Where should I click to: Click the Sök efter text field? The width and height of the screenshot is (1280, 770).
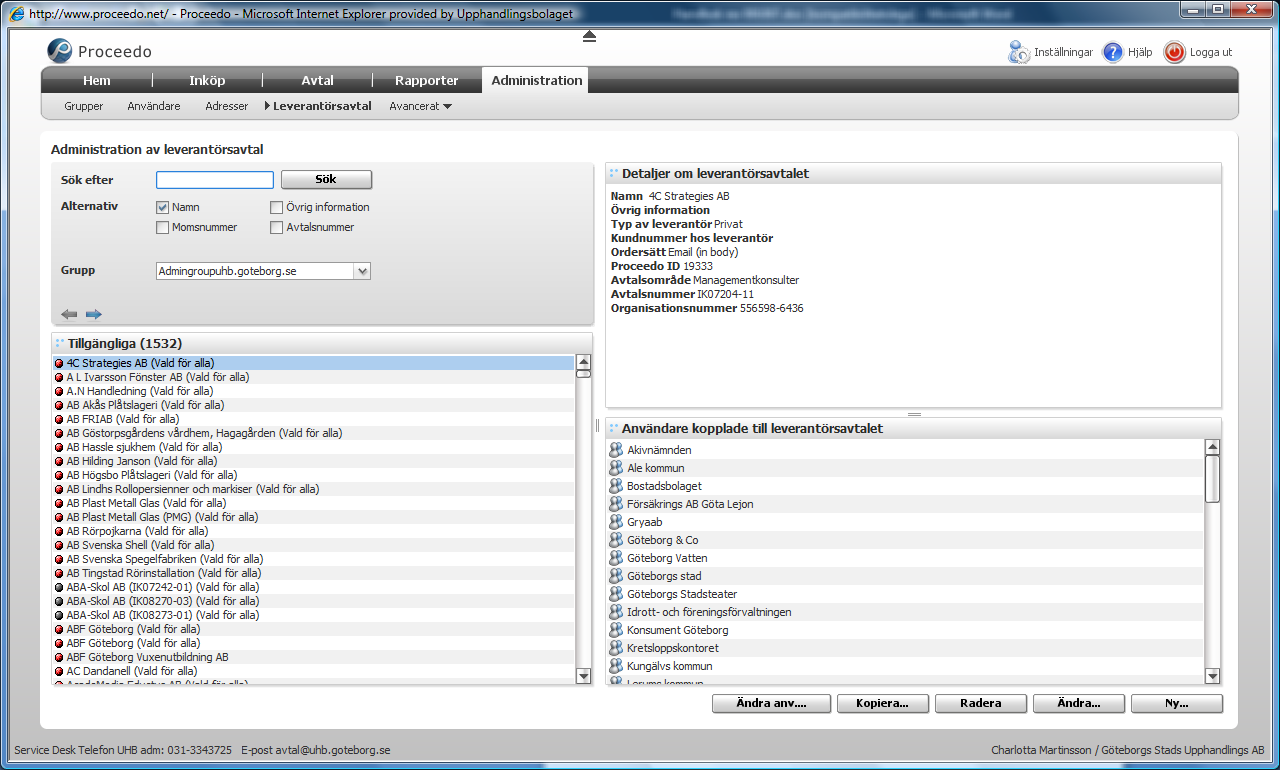tap(215, 180)
